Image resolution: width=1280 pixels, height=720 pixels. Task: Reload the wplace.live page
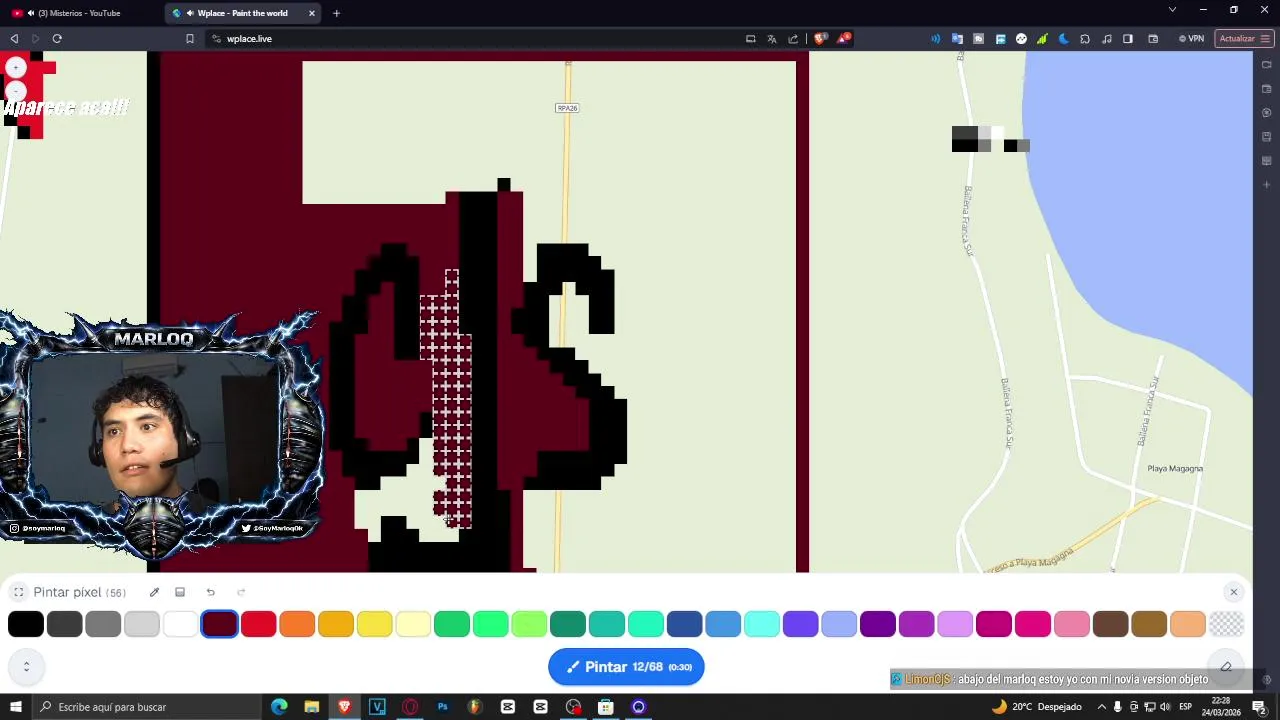57,39
